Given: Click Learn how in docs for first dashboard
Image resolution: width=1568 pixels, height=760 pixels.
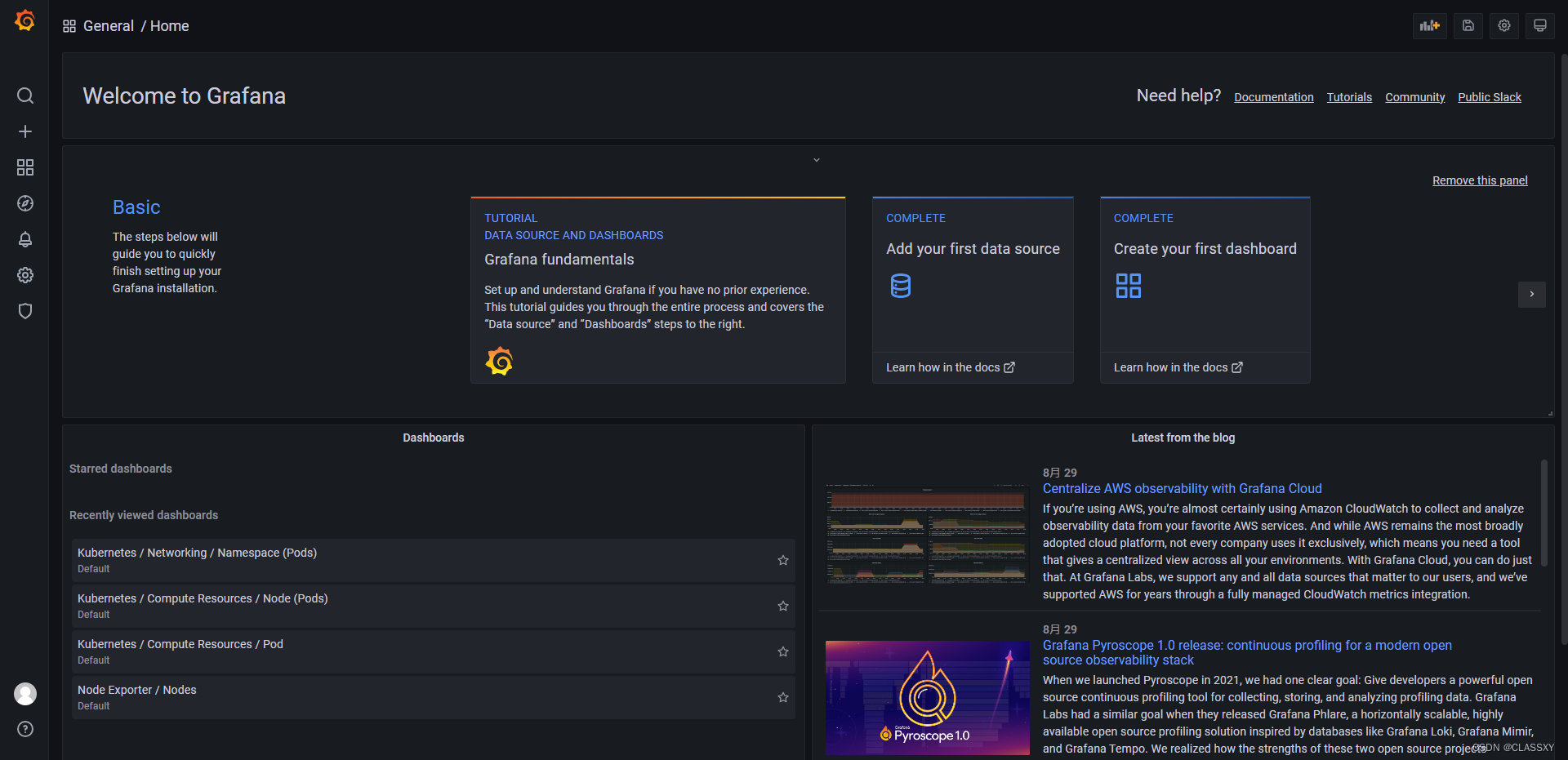Looking at the screenshot, I should click(1178, 367).
